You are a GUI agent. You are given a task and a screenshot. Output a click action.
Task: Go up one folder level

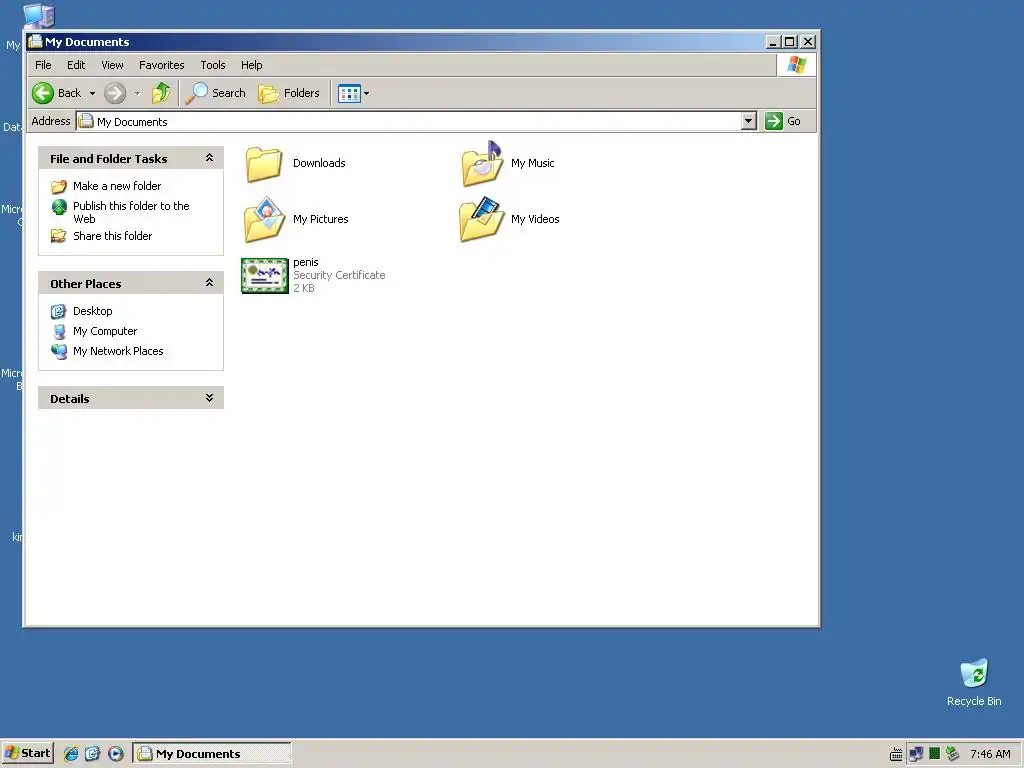pyautogui.click(x=161, y=93)
